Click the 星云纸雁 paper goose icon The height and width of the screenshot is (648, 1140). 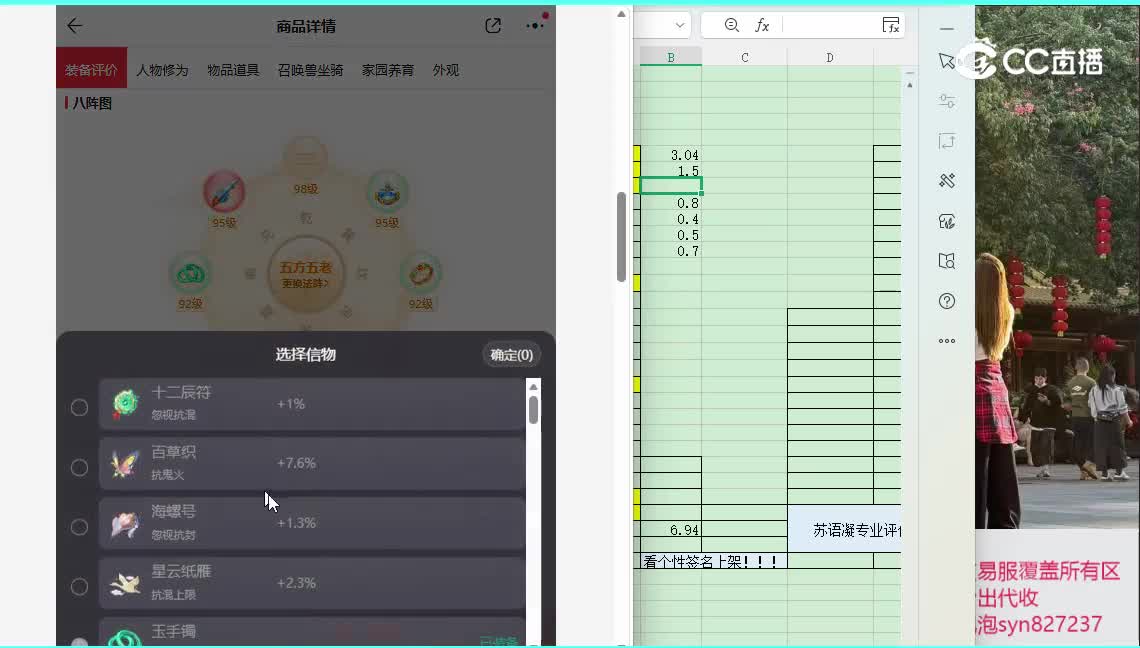pos(125,583)
